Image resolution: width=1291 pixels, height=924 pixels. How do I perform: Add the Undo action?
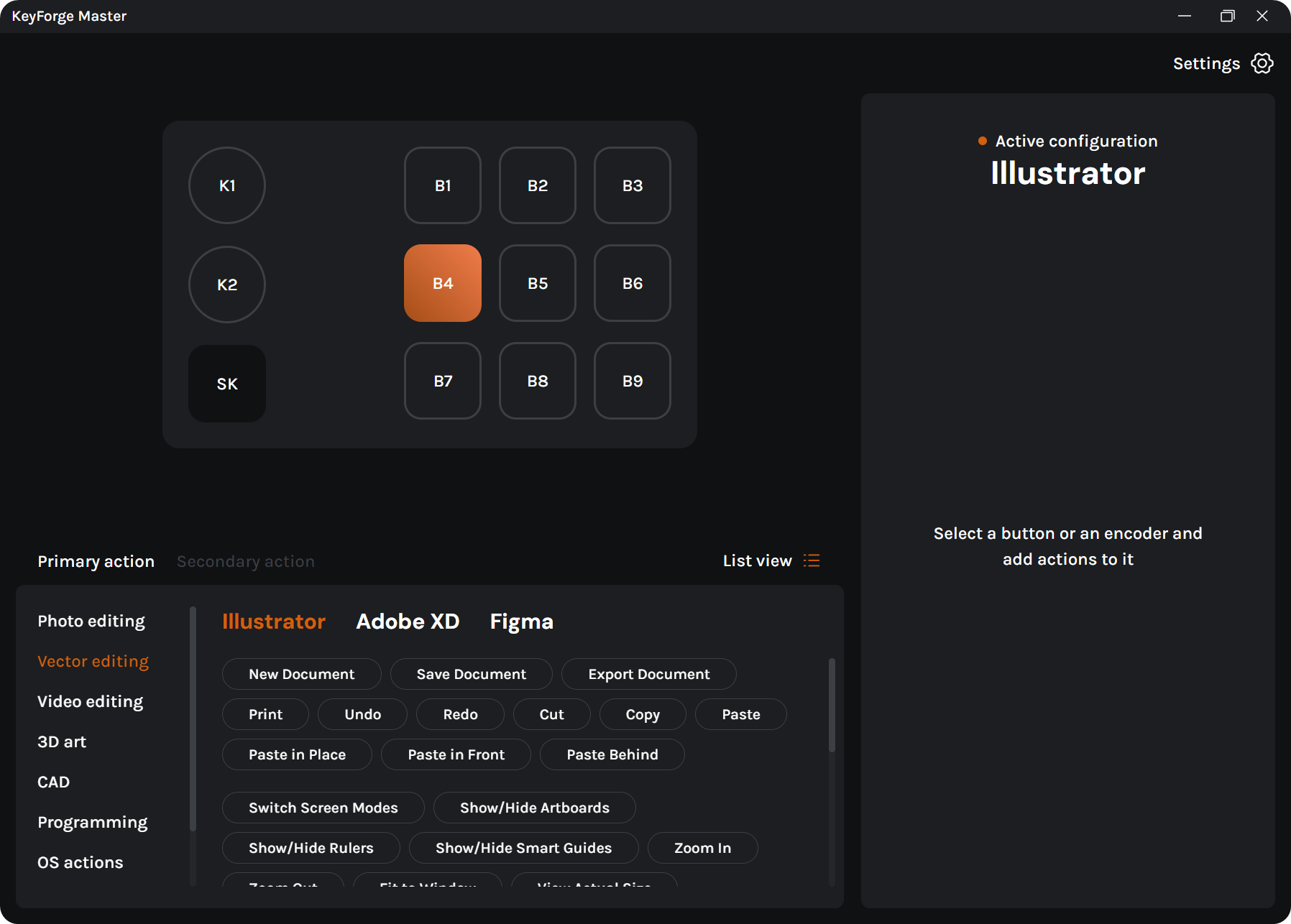[363, 714]
